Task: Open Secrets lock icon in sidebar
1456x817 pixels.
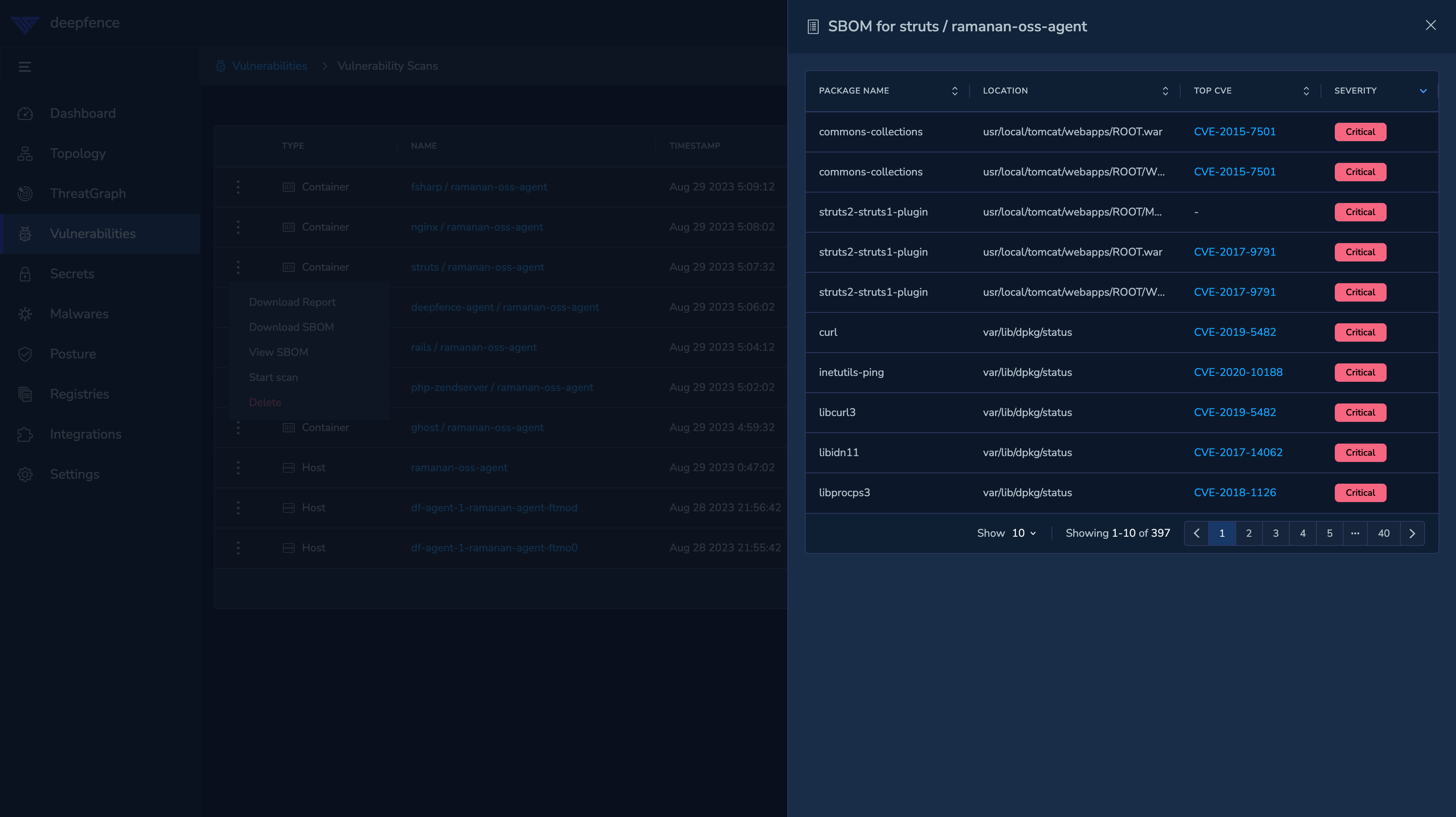Action: [25, 274]
